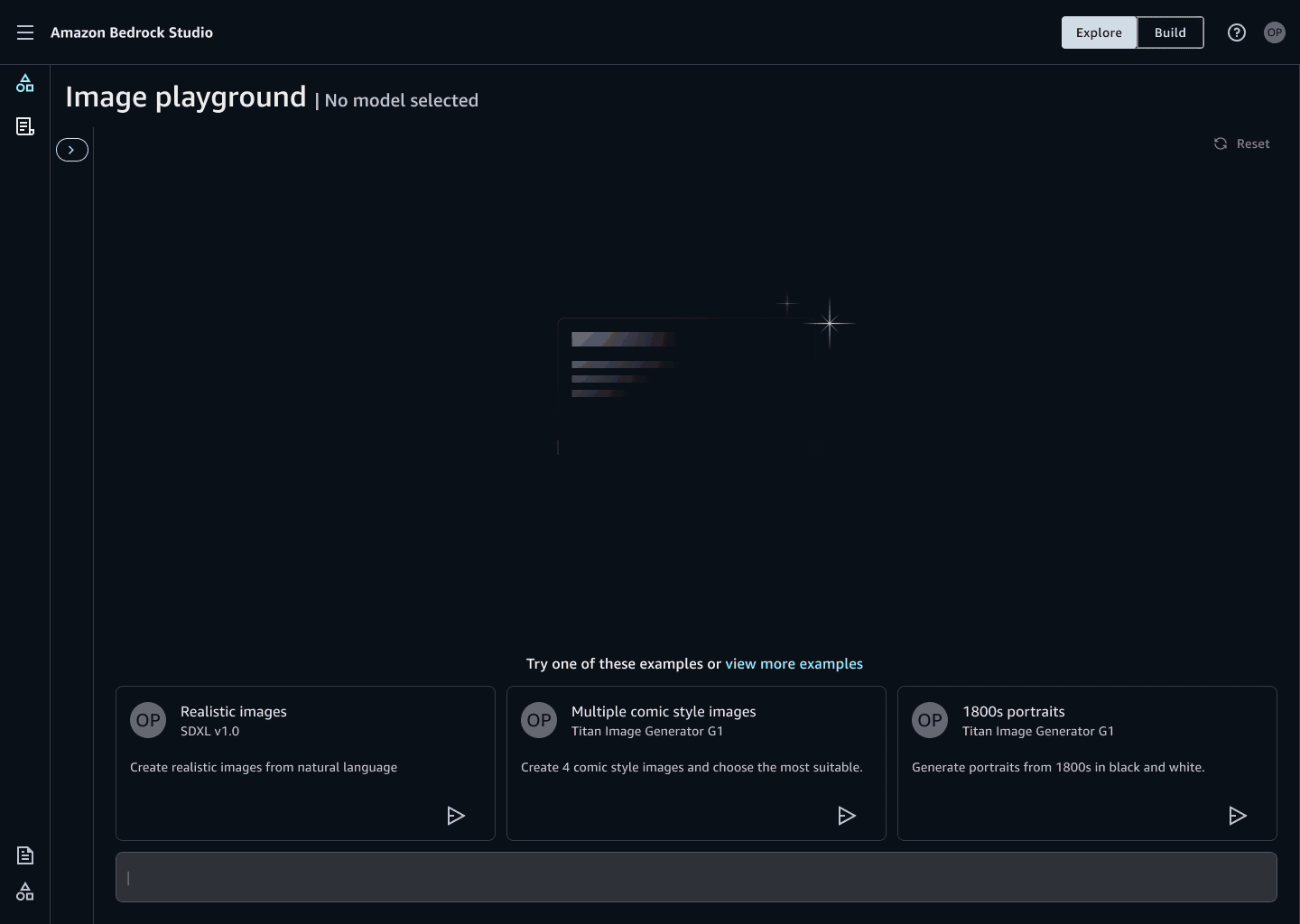Run the Realistic images example
Viewport: 1300px width, 924px height.
456,816
